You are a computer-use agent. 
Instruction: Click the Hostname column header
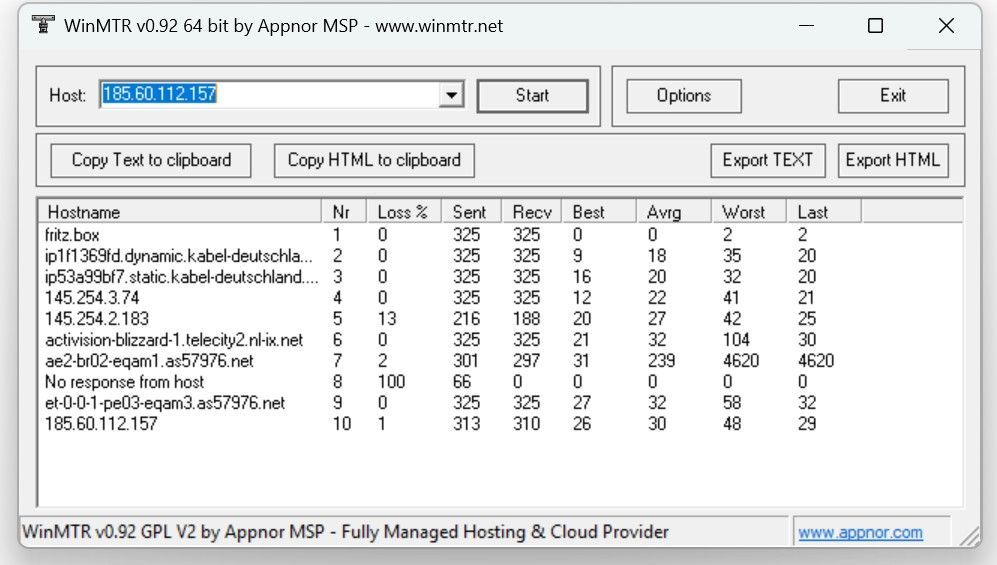(180, 212)
